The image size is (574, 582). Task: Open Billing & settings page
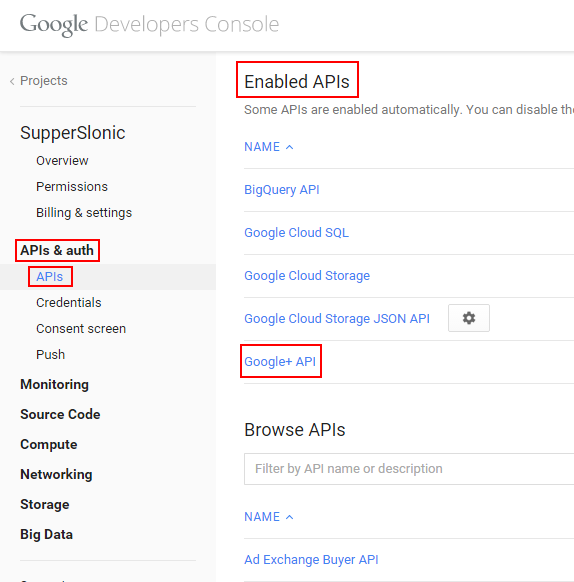click(x=84, y=213)
